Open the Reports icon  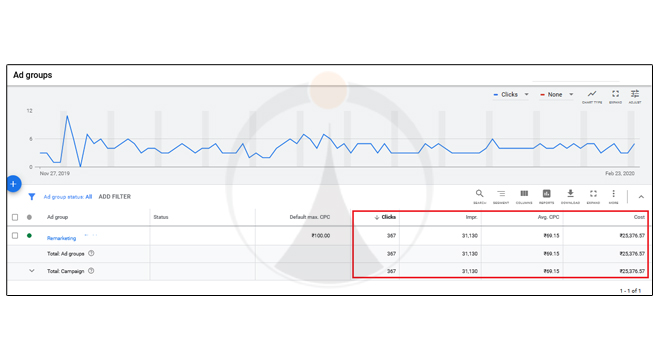[546, 196]
